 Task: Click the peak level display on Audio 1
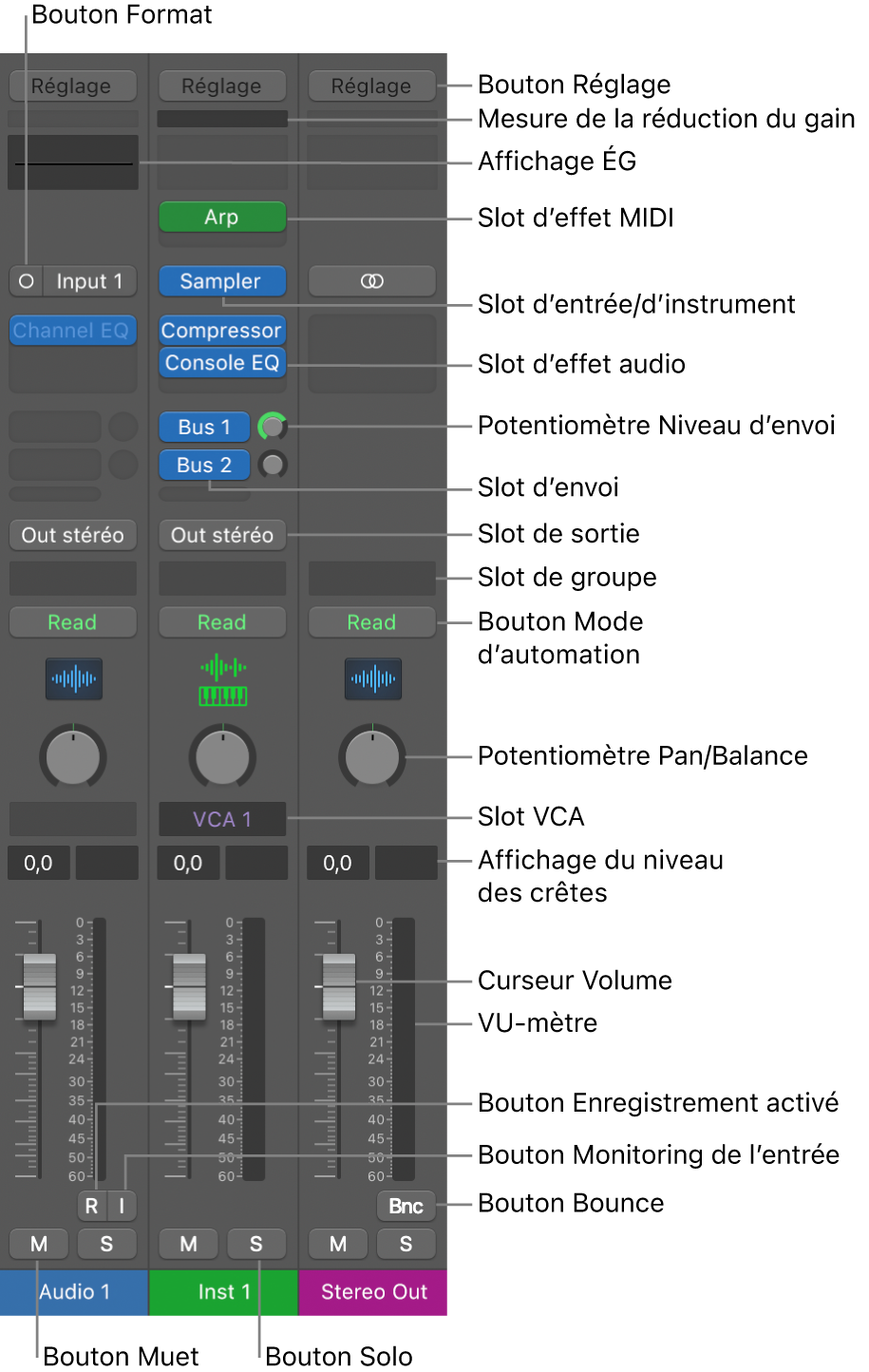pos(38,863)
